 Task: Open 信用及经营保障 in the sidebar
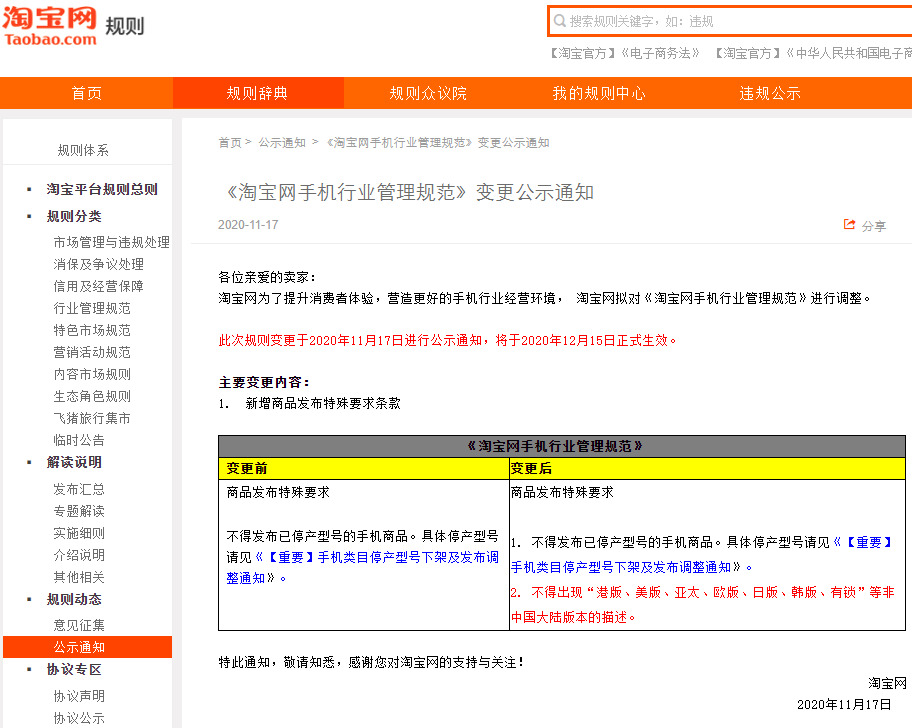click(x=98, y=286)
